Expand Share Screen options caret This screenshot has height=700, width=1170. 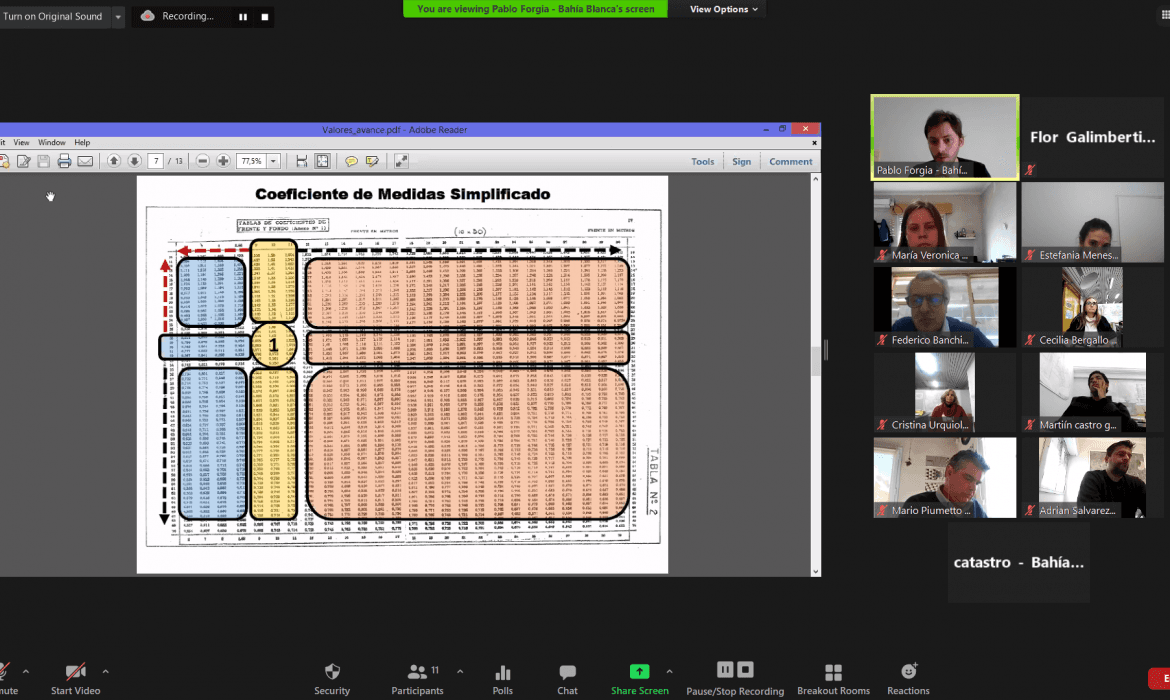[669, 671]
